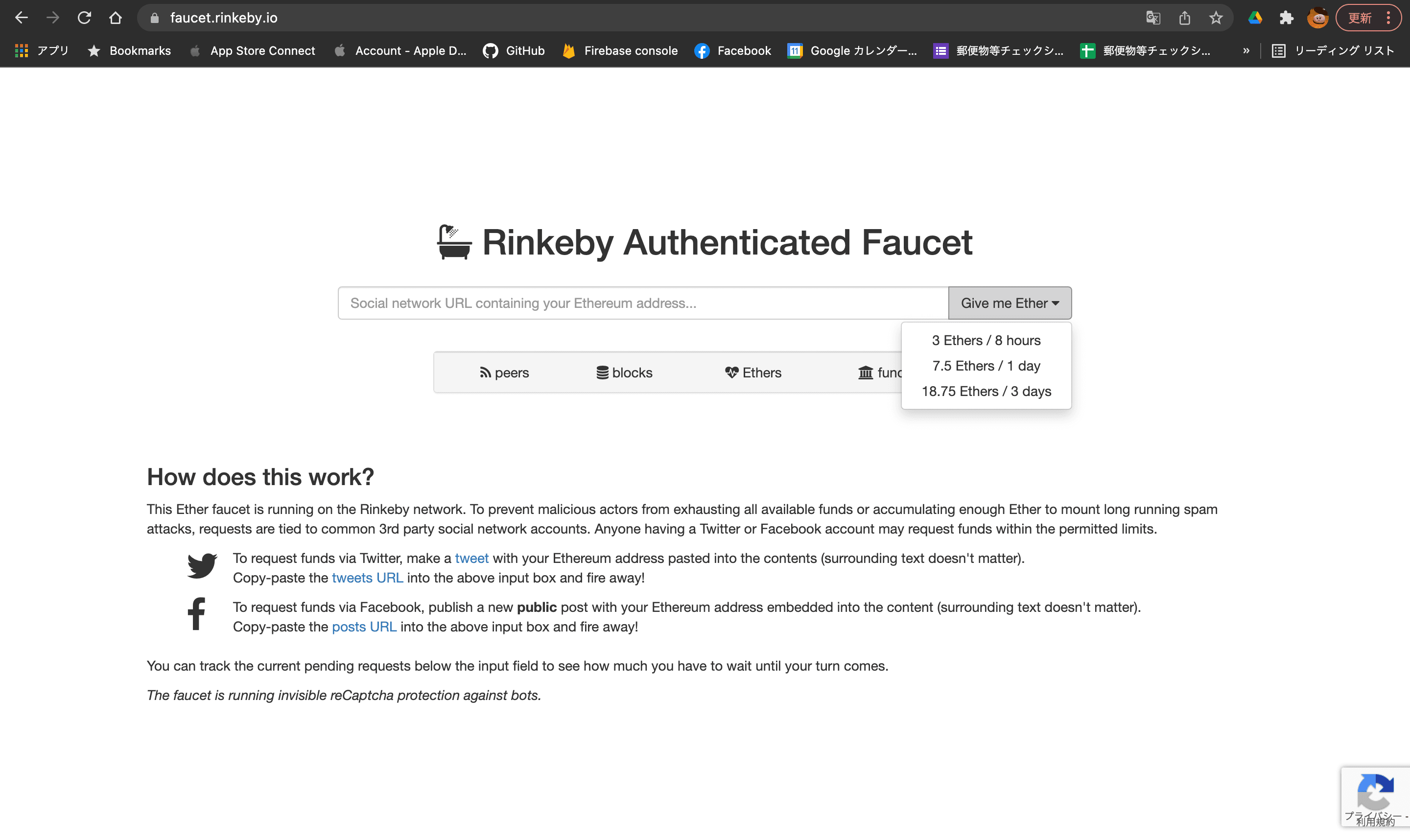Open purple 郵便物等チェックシ bookmark
Viewport: 1410px width, 840px height.
pos(999,51)
